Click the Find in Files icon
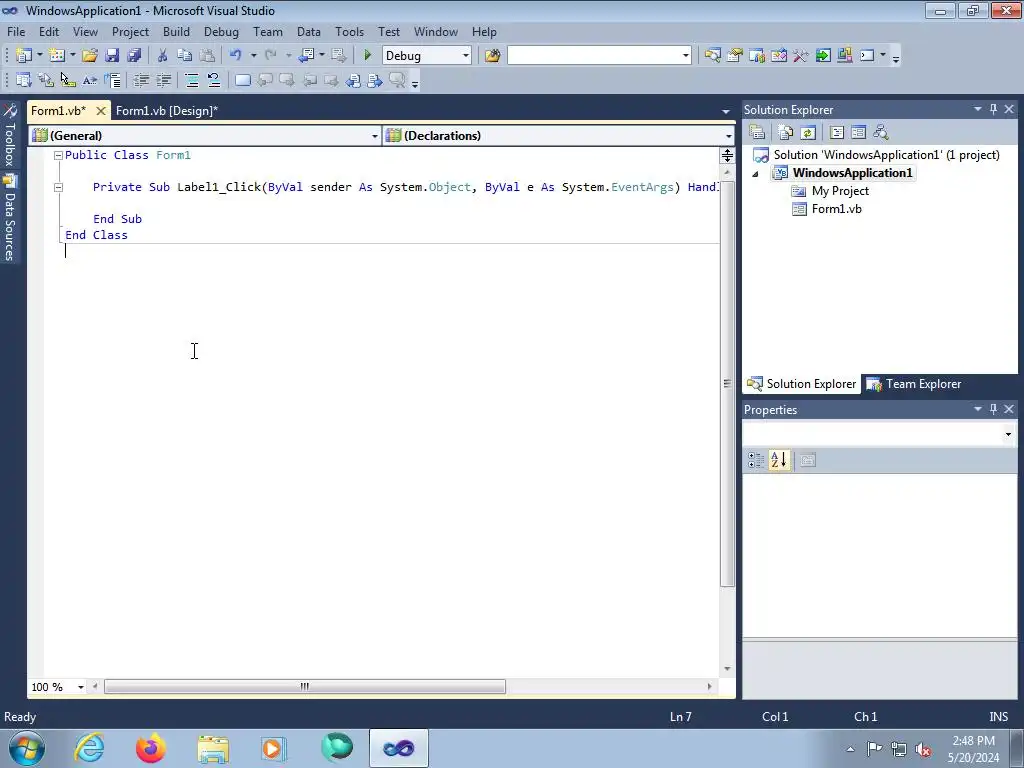This screenshot has height=768, width=1024. coord(492,56)
